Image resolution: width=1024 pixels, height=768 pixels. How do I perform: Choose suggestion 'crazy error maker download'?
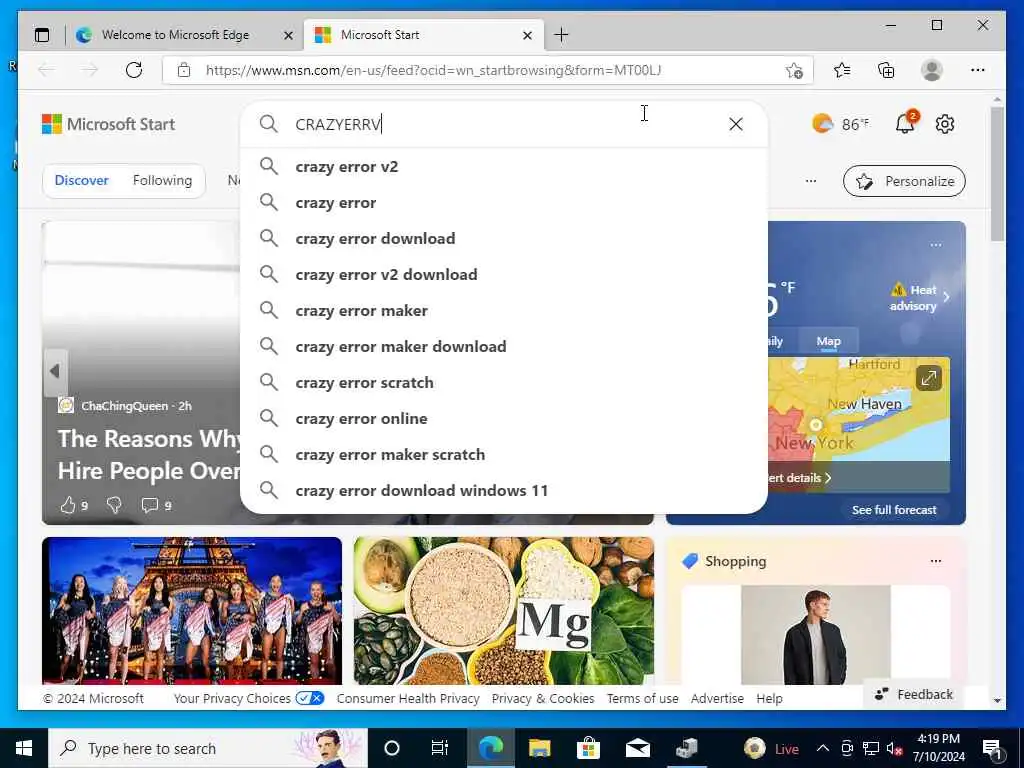click(x=504, y=346)
